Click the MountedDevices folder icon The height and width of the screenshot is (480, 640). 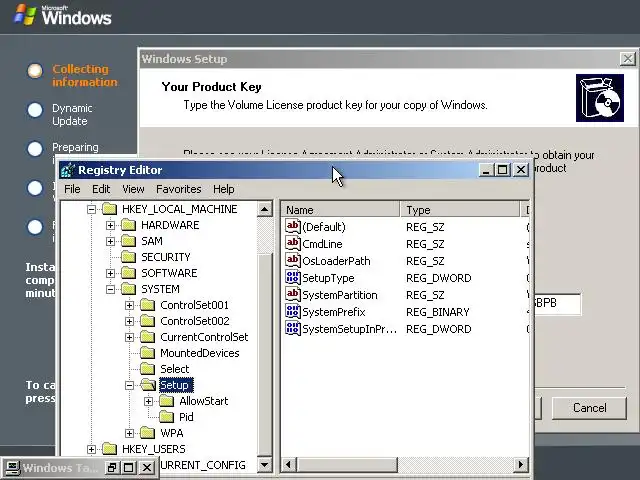point(147,353)
